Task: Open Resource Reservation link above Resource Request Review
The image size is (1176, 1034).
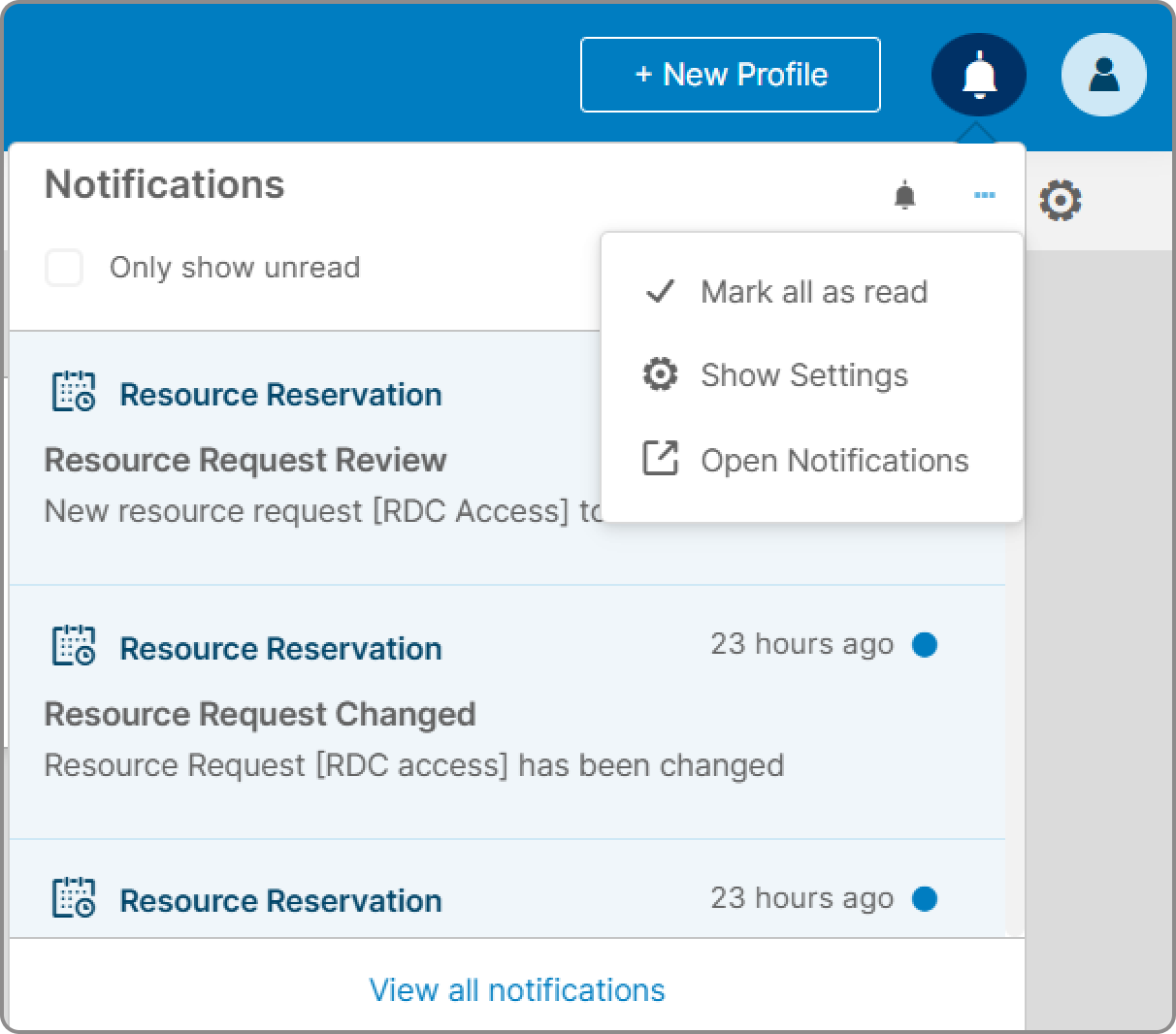Action: (x=280, y=395)
